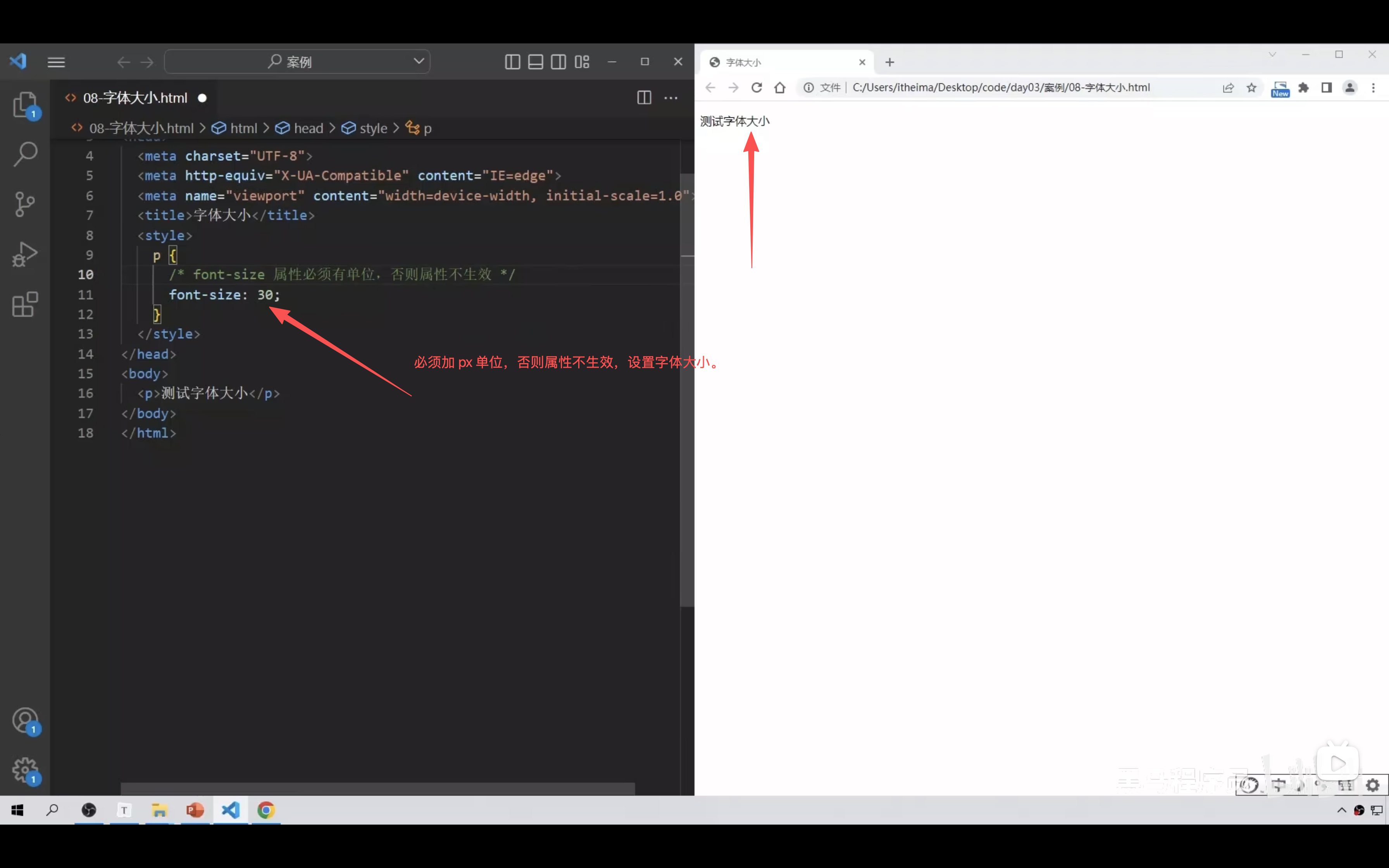Expand the command center dropdown chevron
This screenshot has height=868, width=1389.
pos(419,61)
